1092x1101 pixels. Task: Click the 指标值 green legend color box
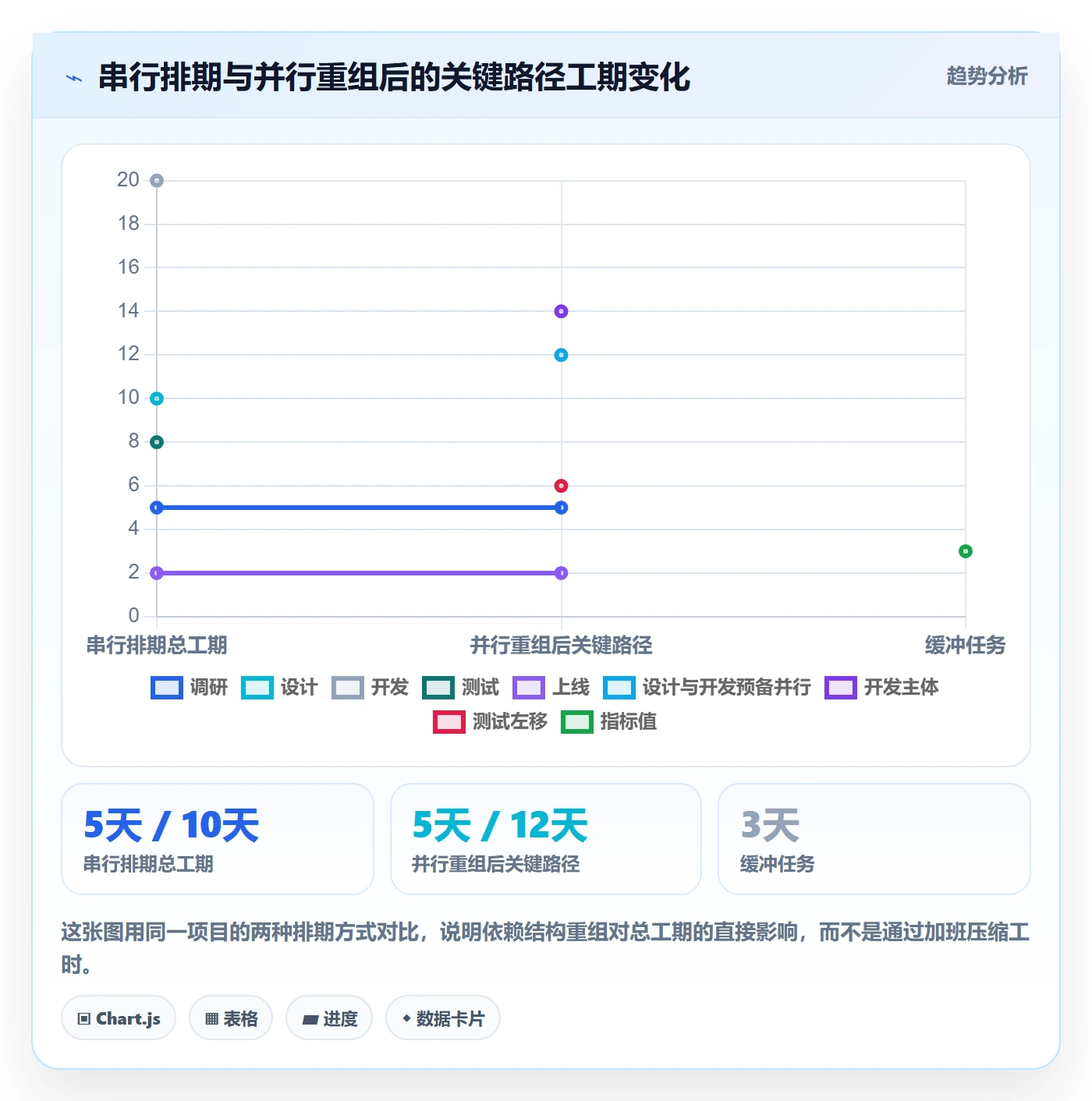[577, 722]
